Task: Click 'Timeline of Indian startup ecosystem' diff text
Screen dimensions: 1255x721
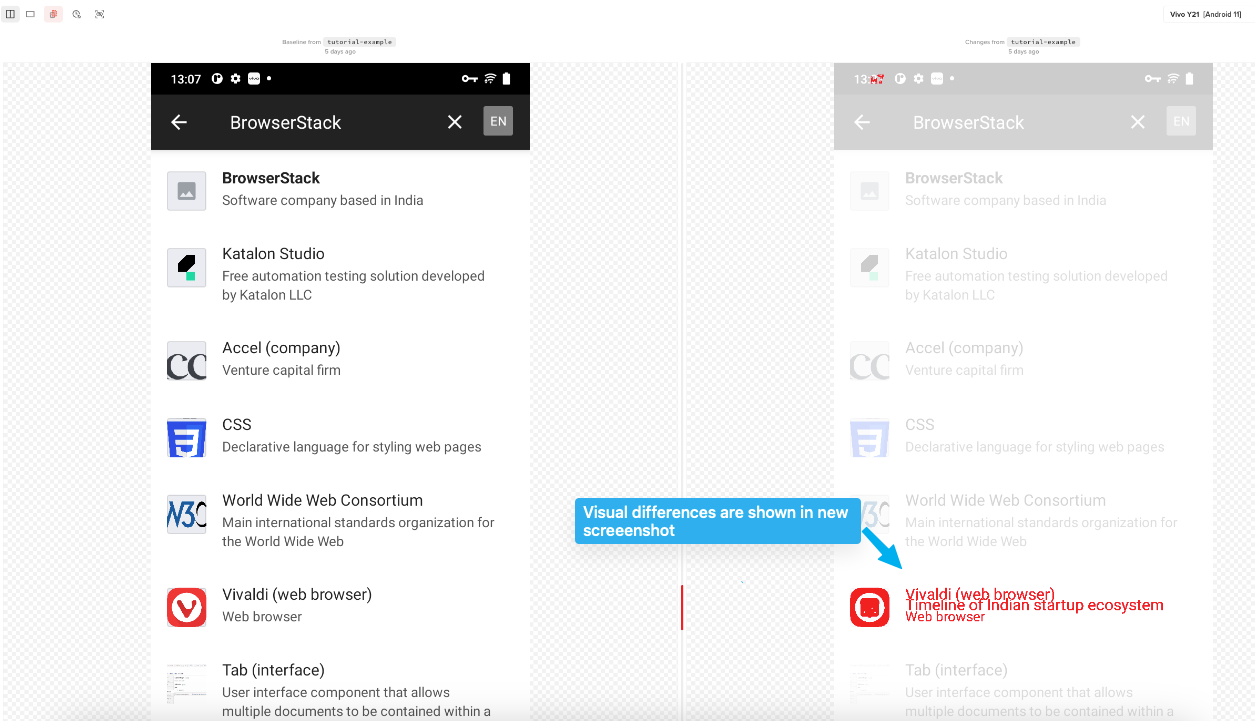Action: pyautogui.click(x=1035, y=605)
